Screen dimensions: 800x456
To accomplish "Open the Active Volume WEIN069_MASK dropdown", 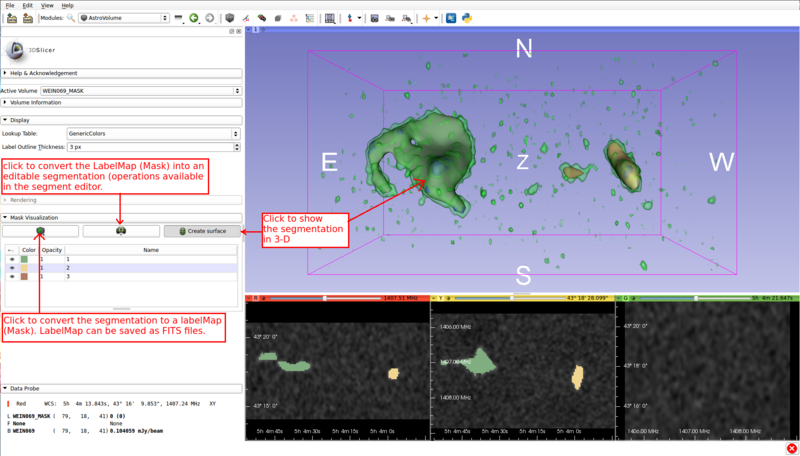I will tap(140, 91).
